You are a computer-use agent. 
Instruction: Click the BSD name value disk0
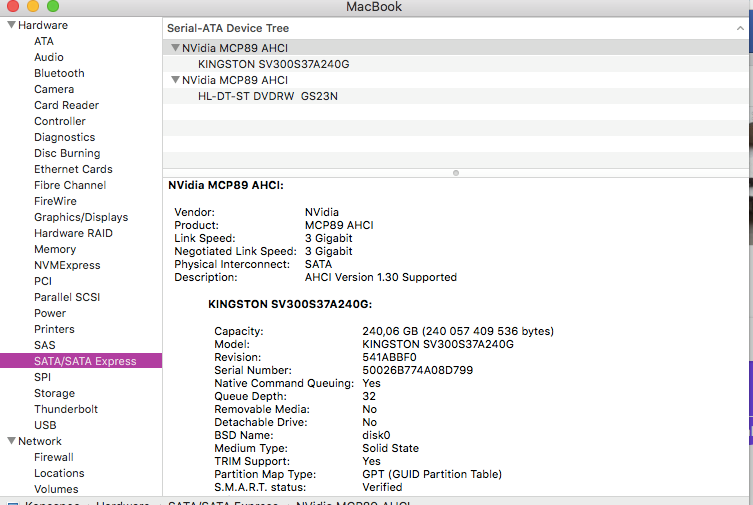click(x=376, y=435)
